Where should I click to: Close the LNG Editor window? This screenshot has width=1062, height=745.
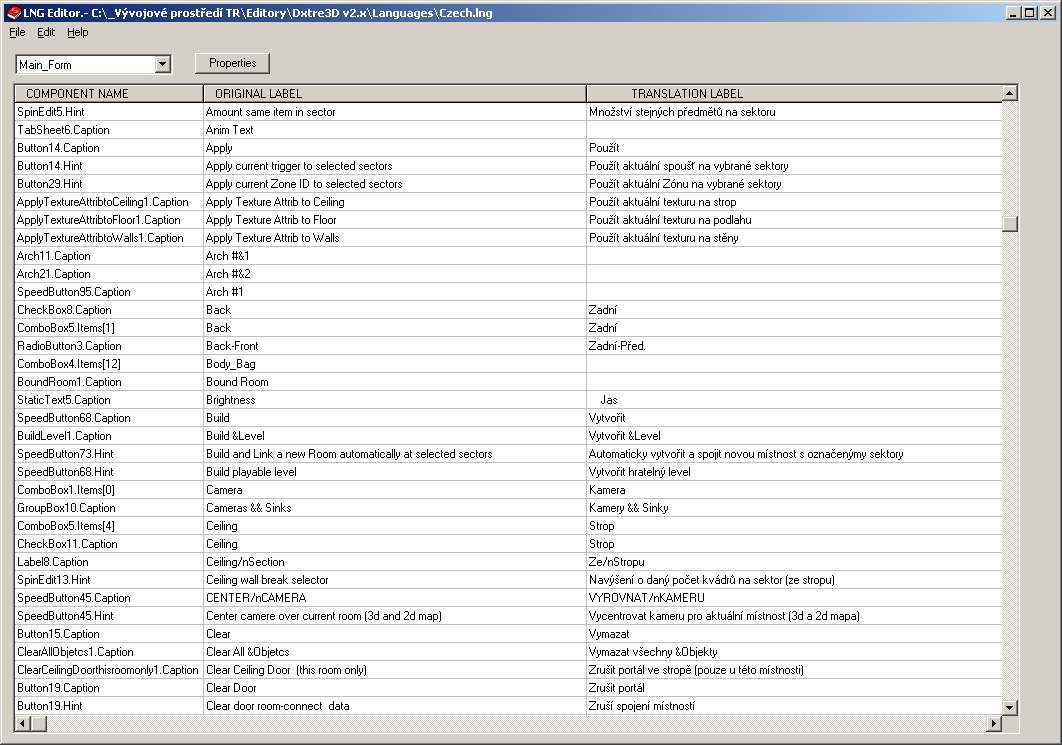[1047, 12]
